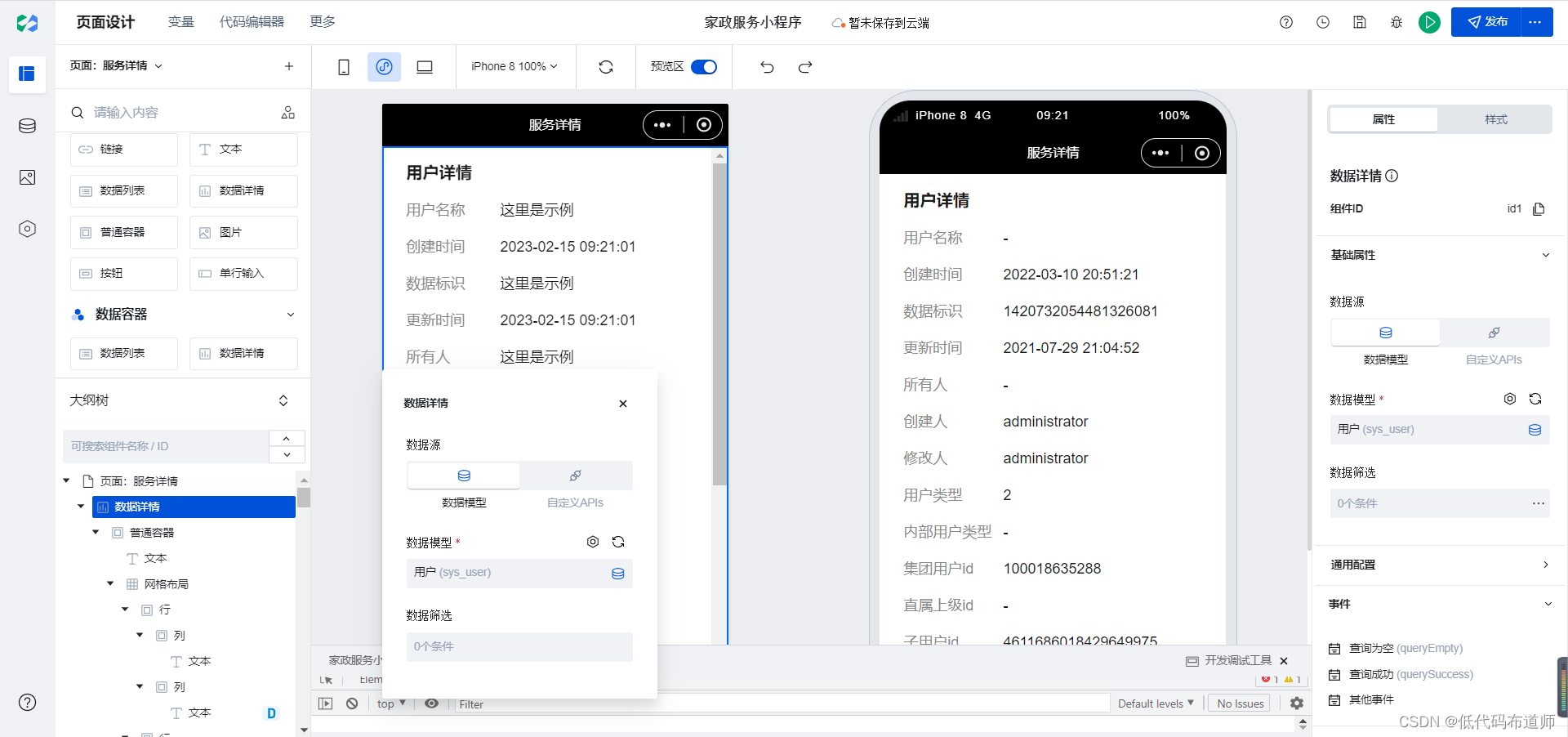Add the 按钮 component

(124, 274)
